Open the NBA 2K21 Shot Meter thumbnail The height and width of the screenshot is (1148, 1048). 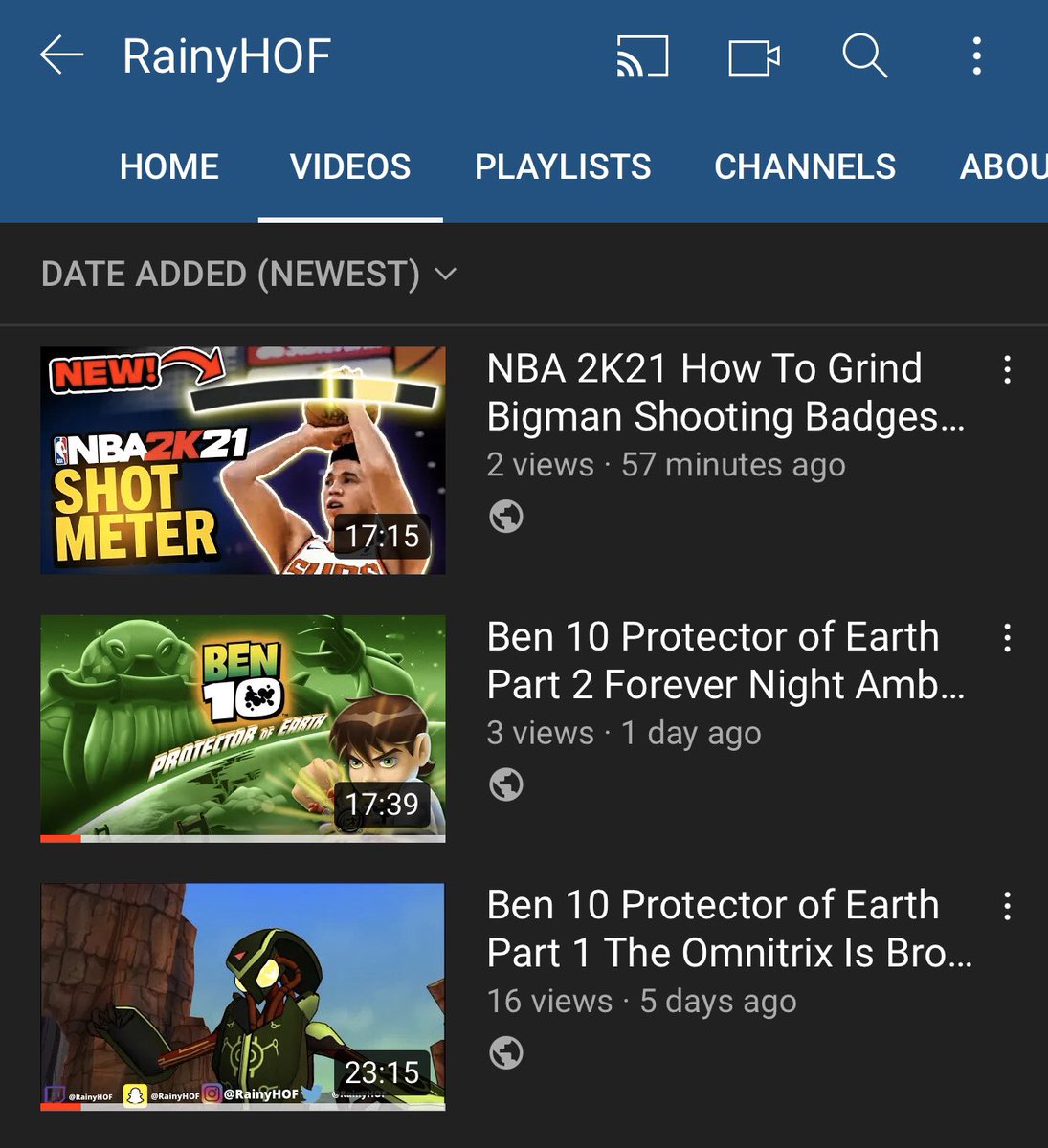(x=243, y=460)
